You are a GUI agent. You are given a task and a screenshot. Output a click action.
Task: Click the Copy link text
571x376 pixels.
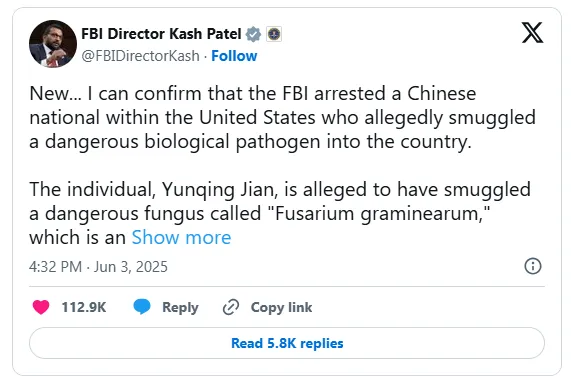[281, 307]
